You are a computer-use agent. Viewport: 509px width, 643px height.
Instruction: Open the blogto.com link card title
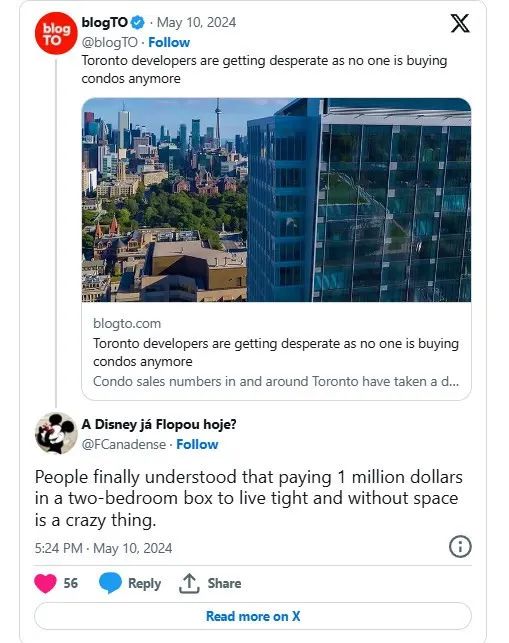pos(276,352)
